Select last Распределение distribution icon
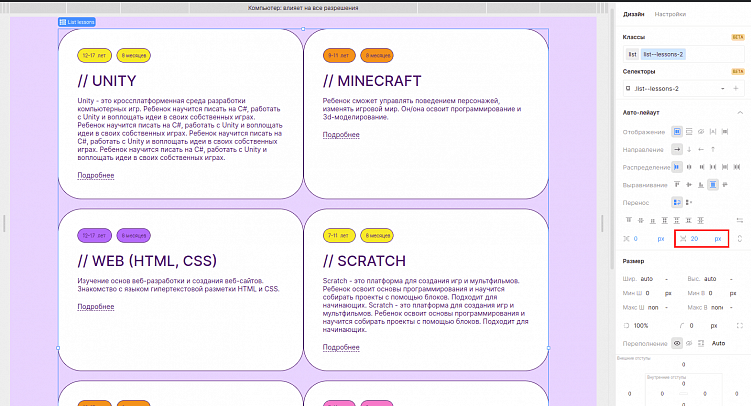The image size is (751, 406). coord(737,167)
